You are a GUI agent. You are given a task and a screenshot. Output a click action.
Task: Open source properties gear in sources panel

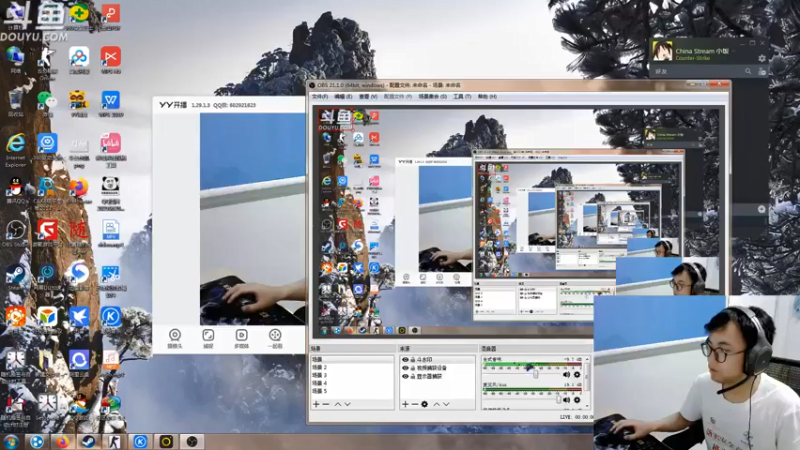pos(424,404)
